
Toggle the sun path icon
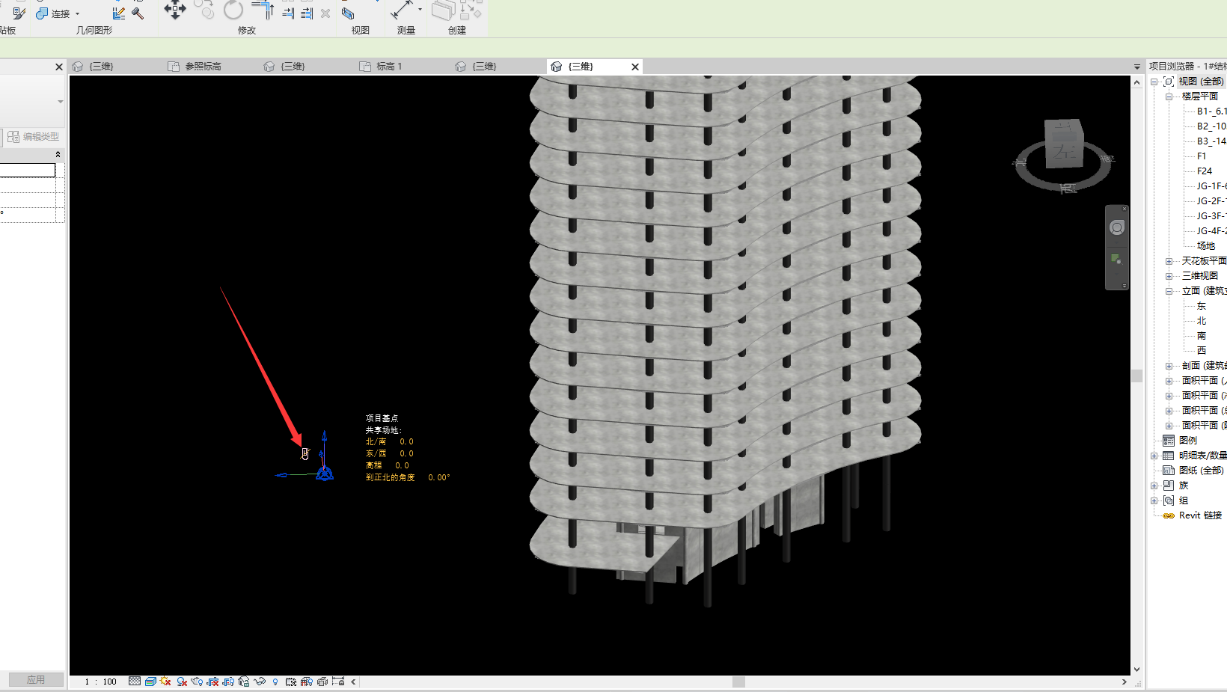(x=166, y=681)
